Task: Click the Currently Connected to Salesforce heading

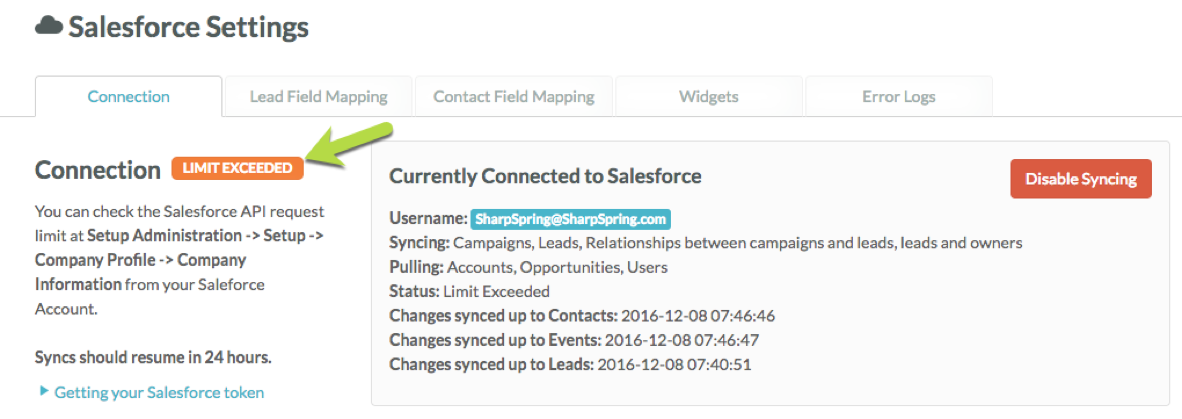Action: pos(545,176)
